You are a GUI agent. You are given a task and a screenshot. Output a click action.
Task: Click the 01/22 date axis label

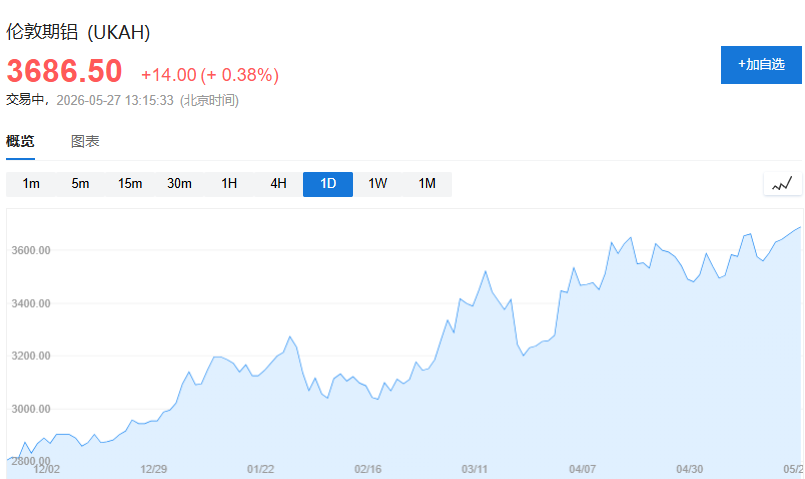click(260, 469)
